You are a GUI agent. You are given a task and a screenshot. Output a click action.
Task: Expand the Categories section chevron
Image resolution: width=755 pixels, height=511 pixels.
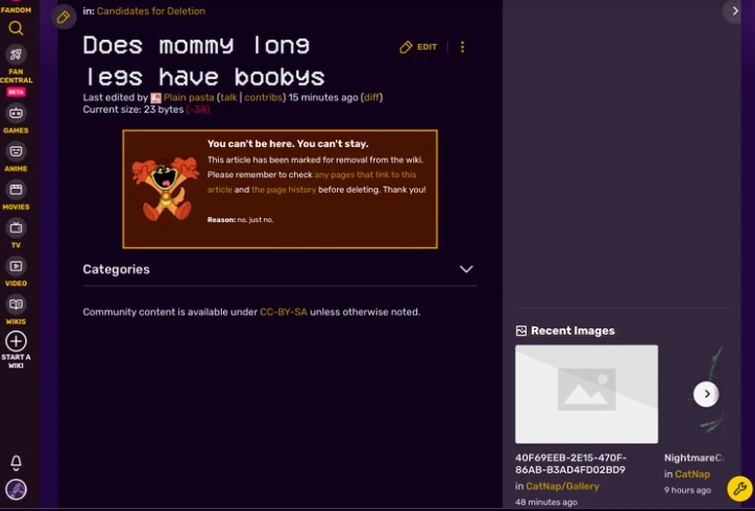click(466, 269)
